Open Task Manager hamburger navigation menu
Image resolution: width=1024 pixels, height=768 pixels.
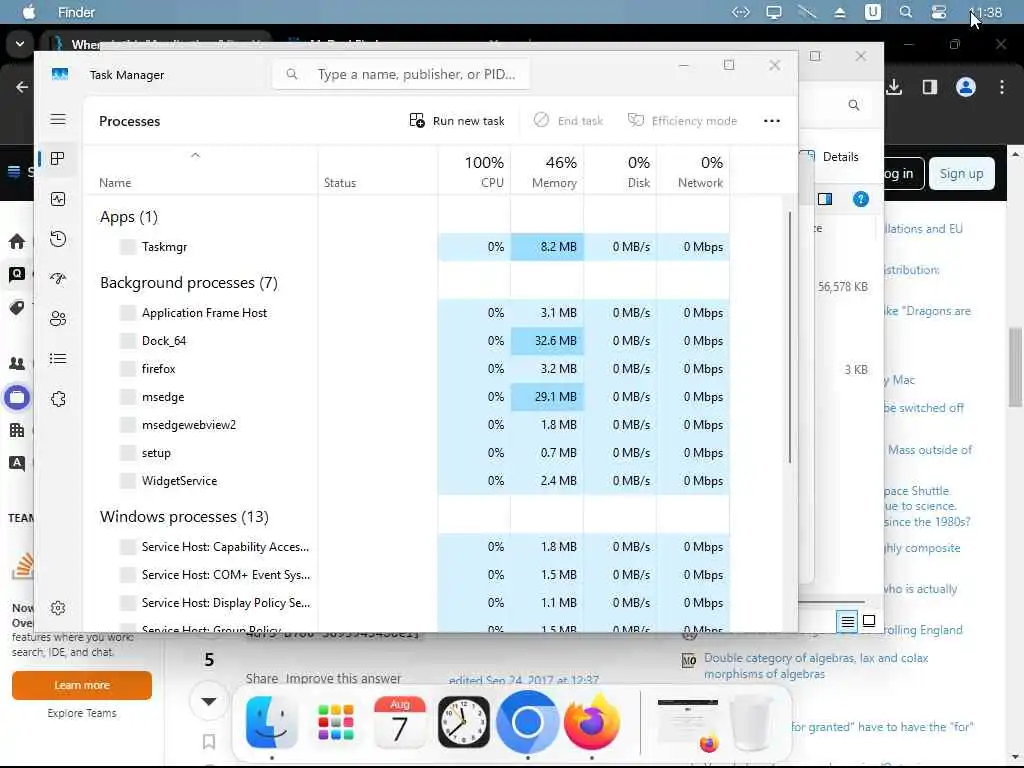(58, 119)
